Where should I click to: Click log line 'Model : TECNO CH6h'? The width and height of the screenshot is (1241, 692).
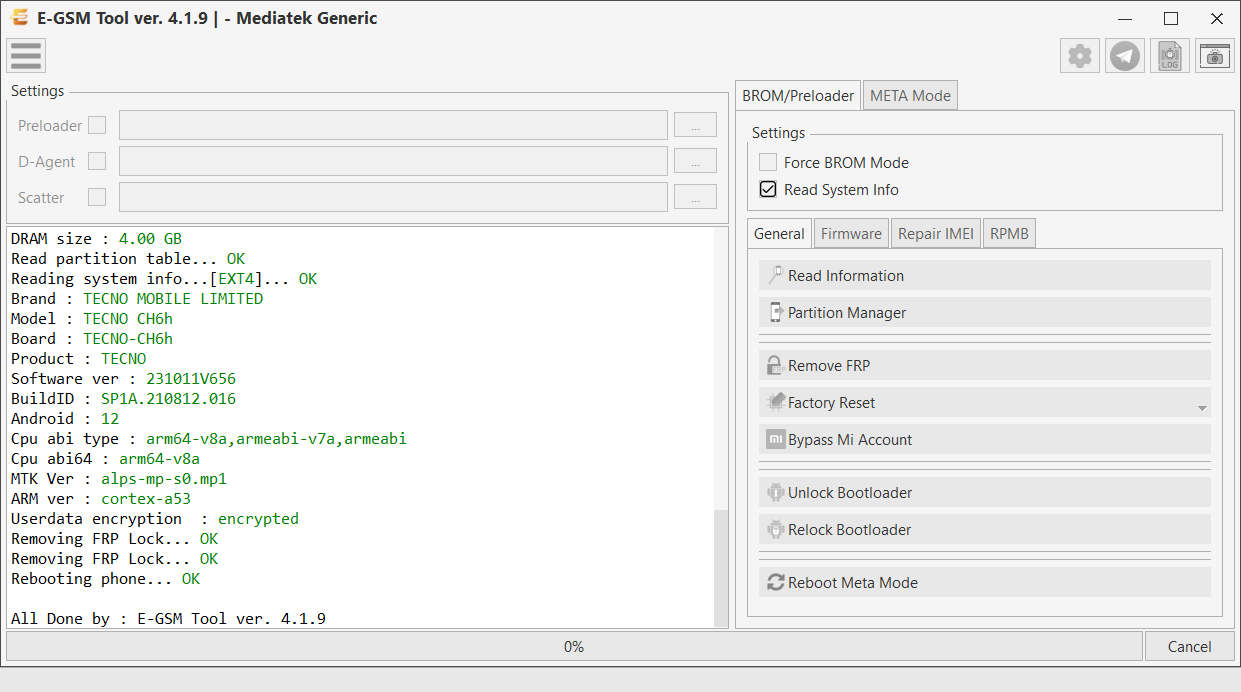92,318
